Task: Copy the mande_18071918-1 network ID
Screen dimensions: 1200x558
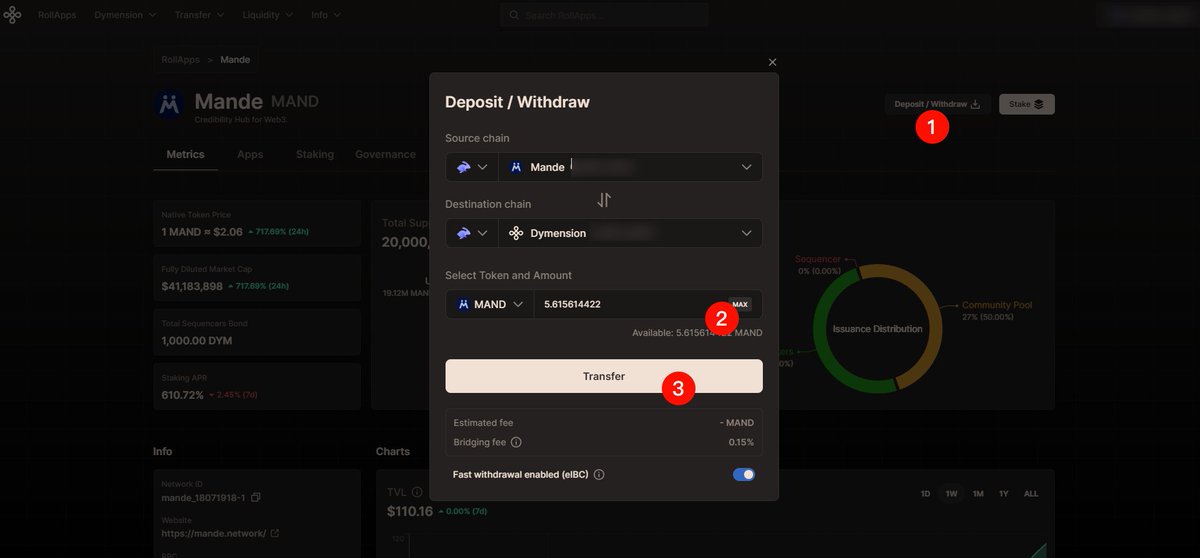Action: coord(256,498)
